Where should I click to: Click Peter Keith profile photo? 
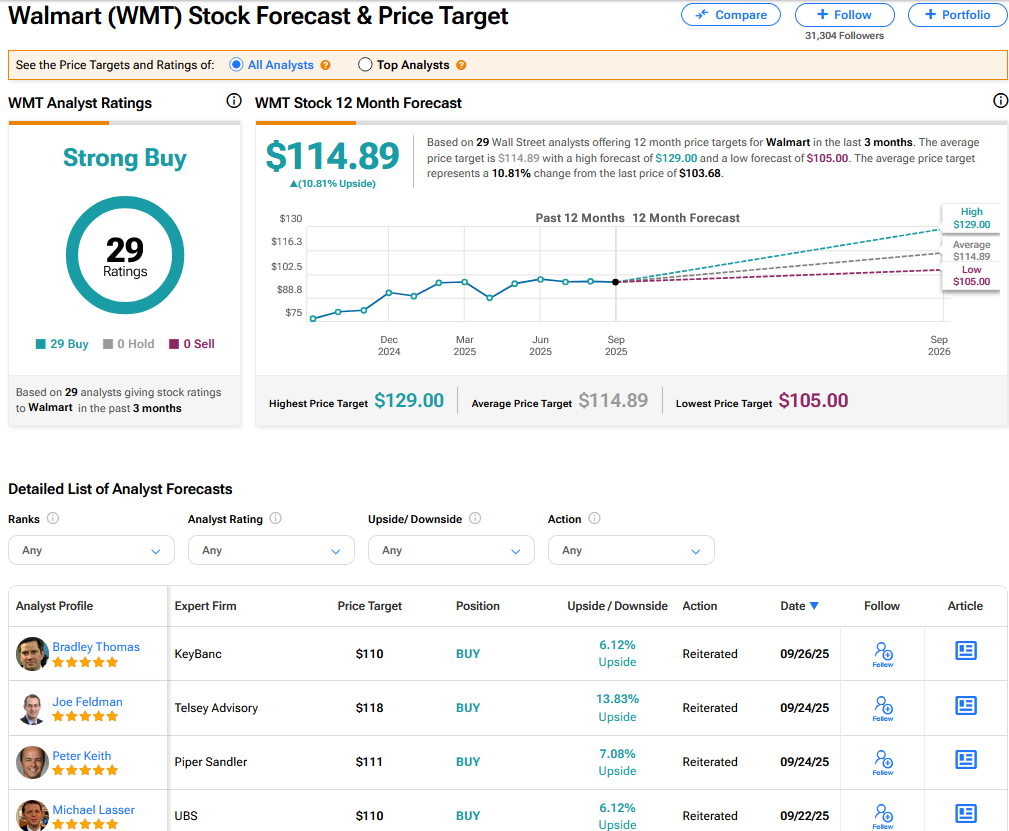(x=32, y=762)
